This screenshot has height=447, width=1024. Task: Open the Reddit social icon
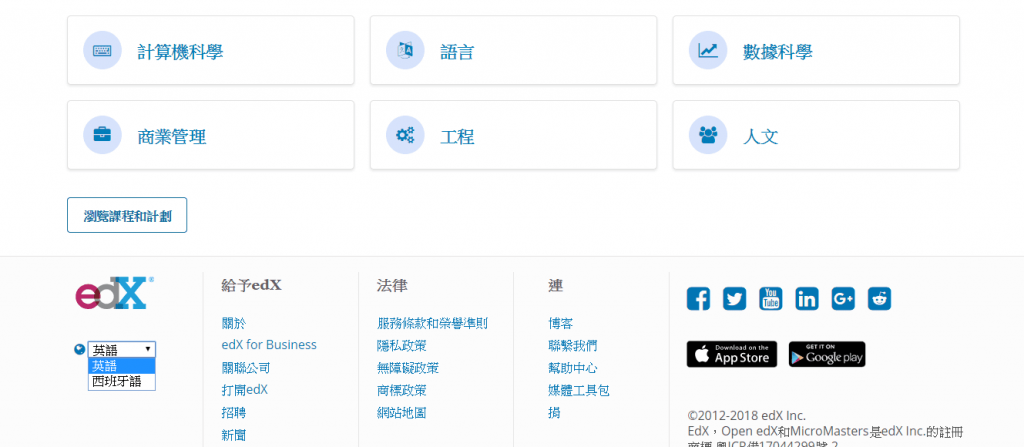880,299
